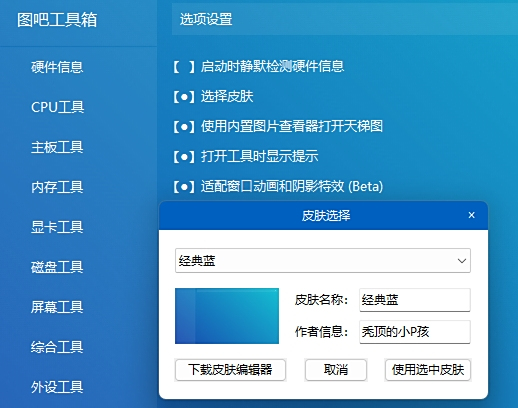Image resolution: width=518 pixels, height=408 pixels.
Task: Click 取消 button in skin dialog
Action: click(x=336, y=370)
